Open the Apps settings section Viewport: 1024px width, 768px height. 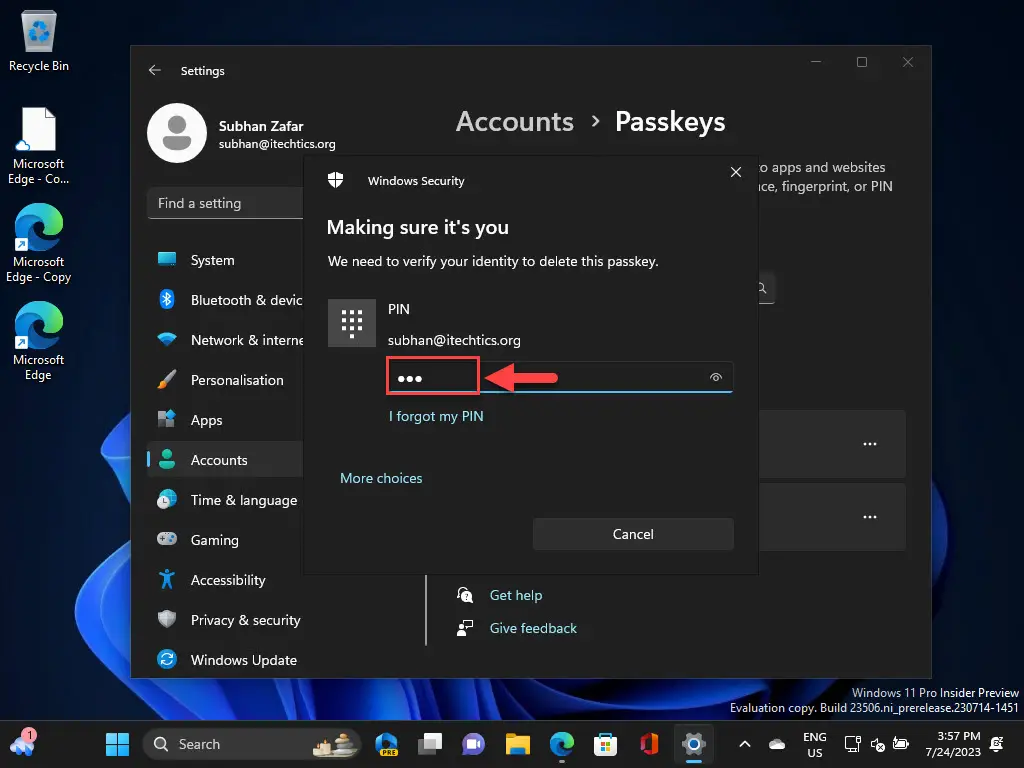[x=206, y=420]
